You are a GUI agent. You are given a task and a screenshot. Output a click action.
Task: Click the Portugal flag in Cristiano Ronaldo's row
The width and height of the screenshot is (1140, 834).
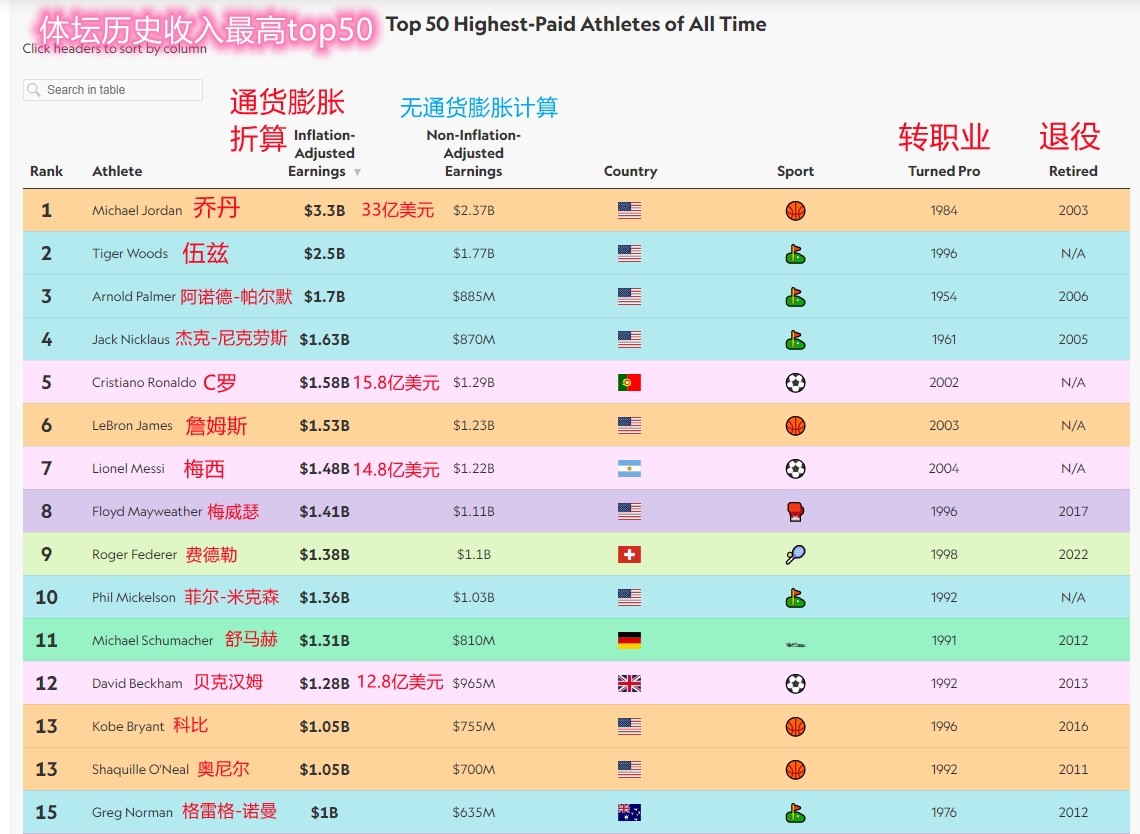point(630,382)
